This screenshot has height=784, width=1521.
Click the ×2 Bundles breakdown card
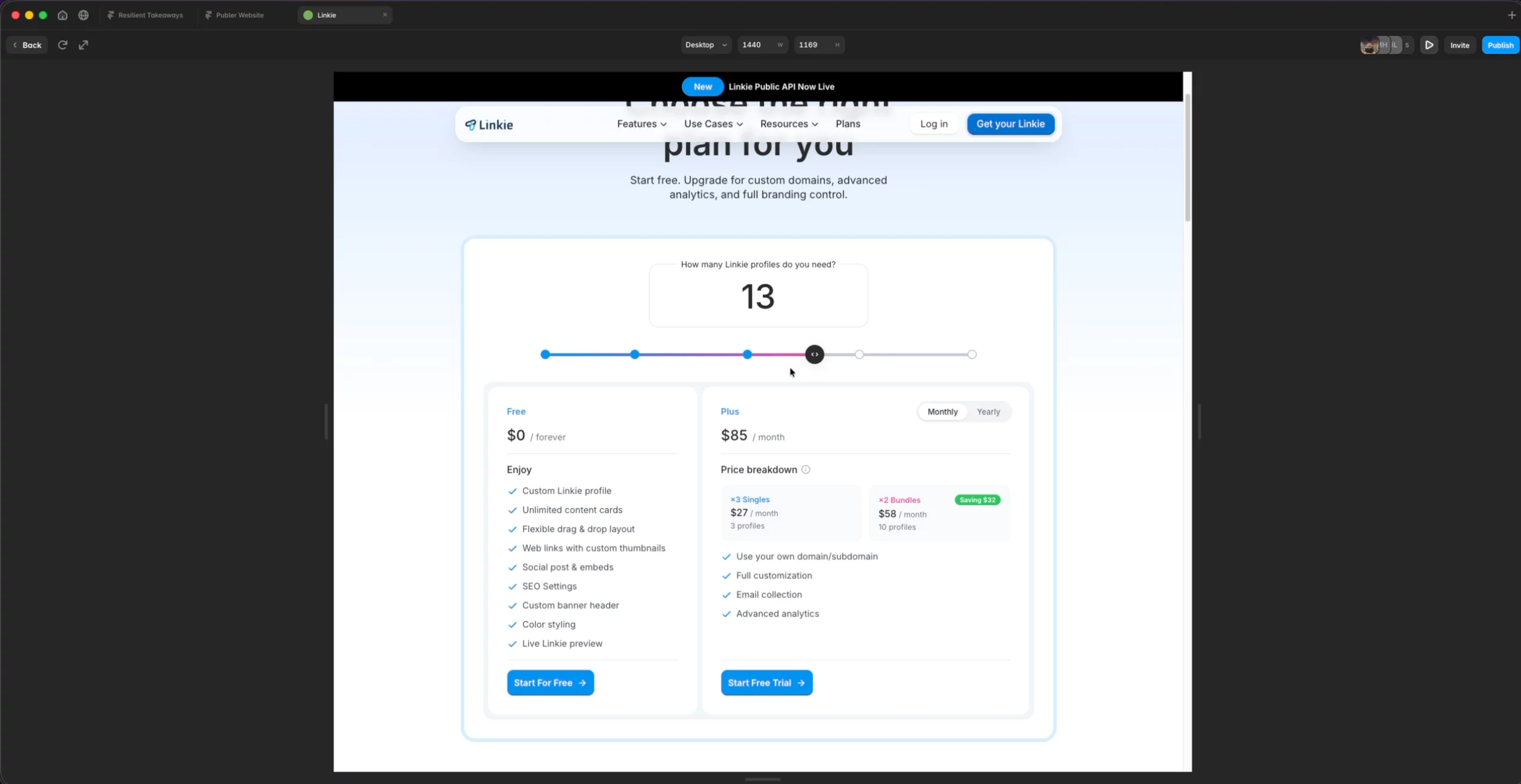click(x=939, y=513)
